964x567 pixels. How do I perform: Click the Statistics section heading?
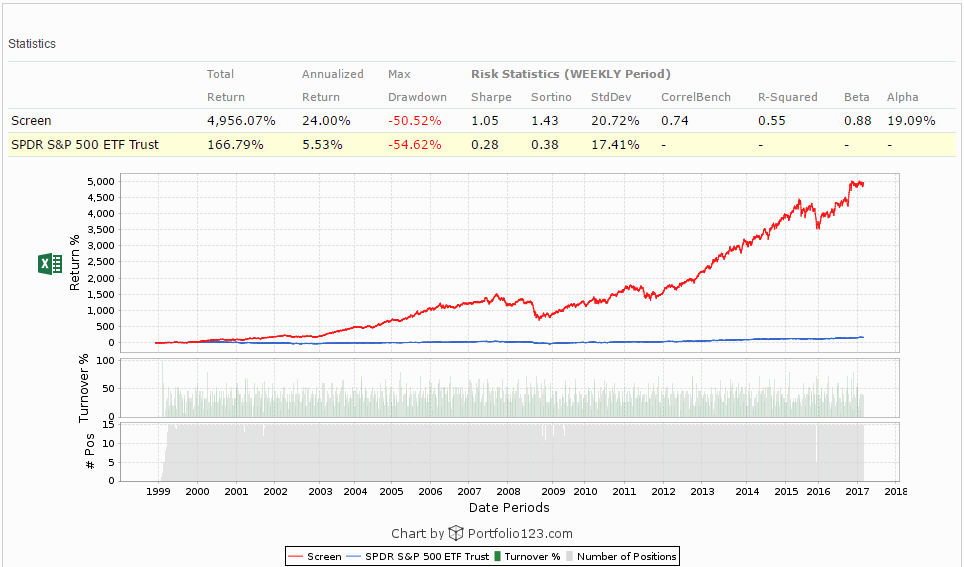coord(32,44)
